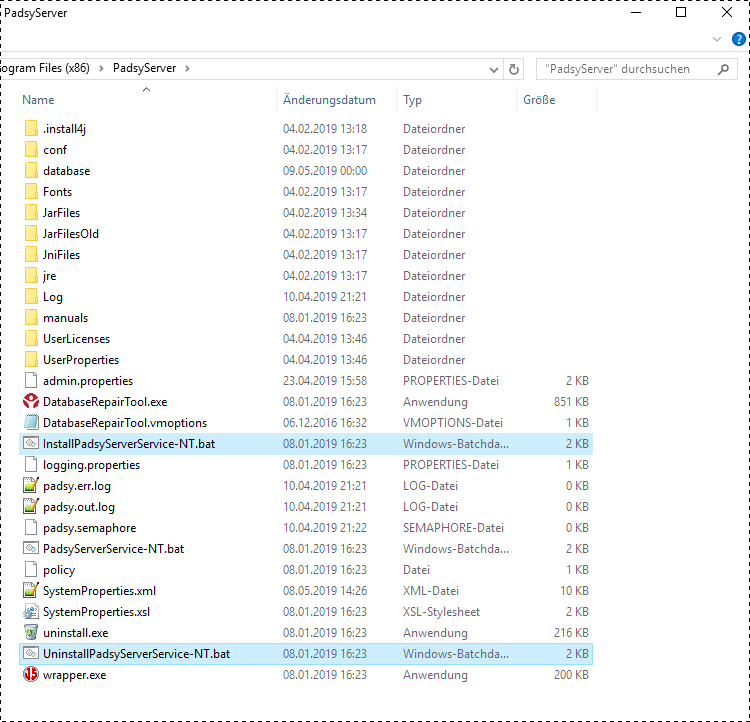Screen dimensions: 750x722
Task: Expand the ribbon with the chevron
Action: (x=717, y=39)
